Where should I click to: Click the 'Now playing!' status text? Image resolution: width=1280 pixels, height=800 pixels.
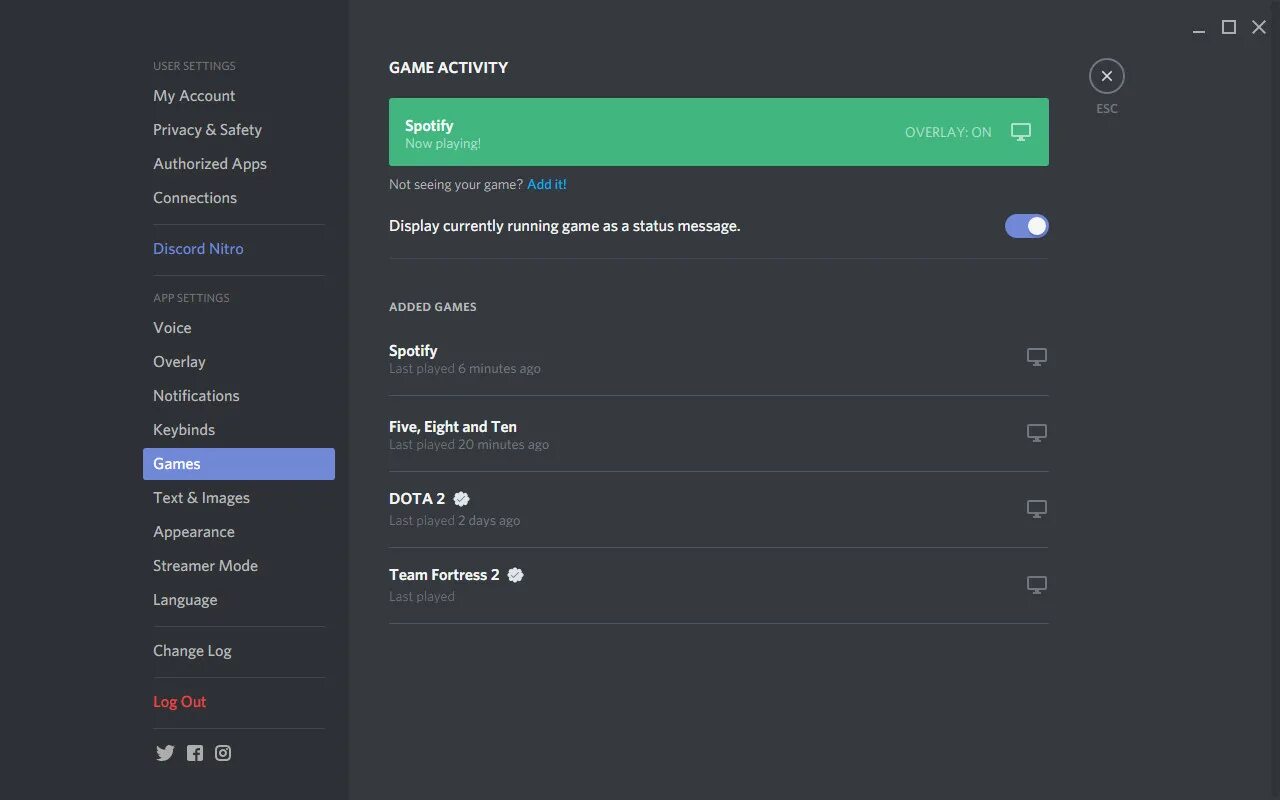(443, 144)
